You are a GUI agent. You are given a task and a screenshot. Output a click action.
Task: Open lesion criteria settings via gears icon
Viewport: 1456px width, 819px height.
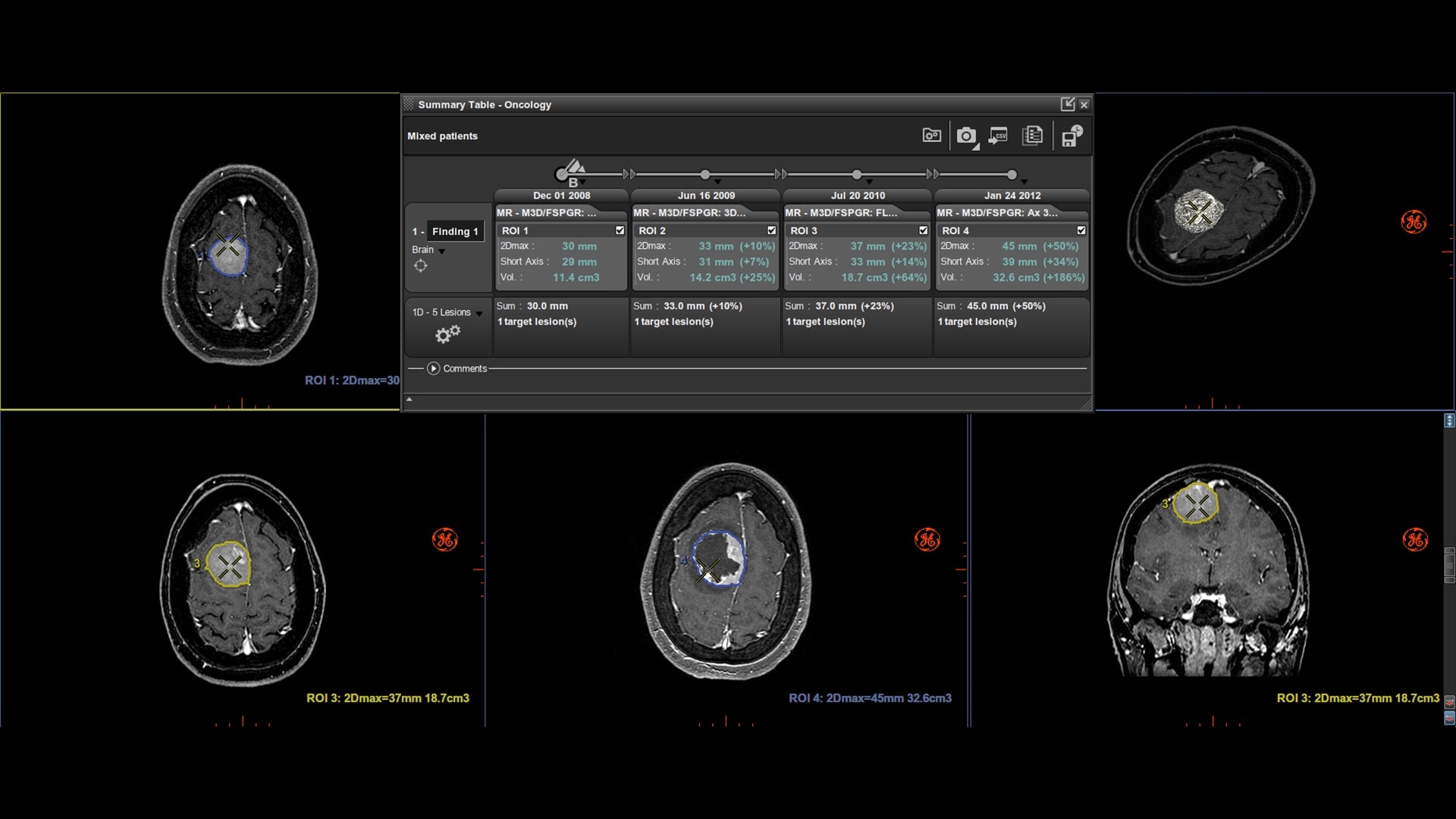447,334
